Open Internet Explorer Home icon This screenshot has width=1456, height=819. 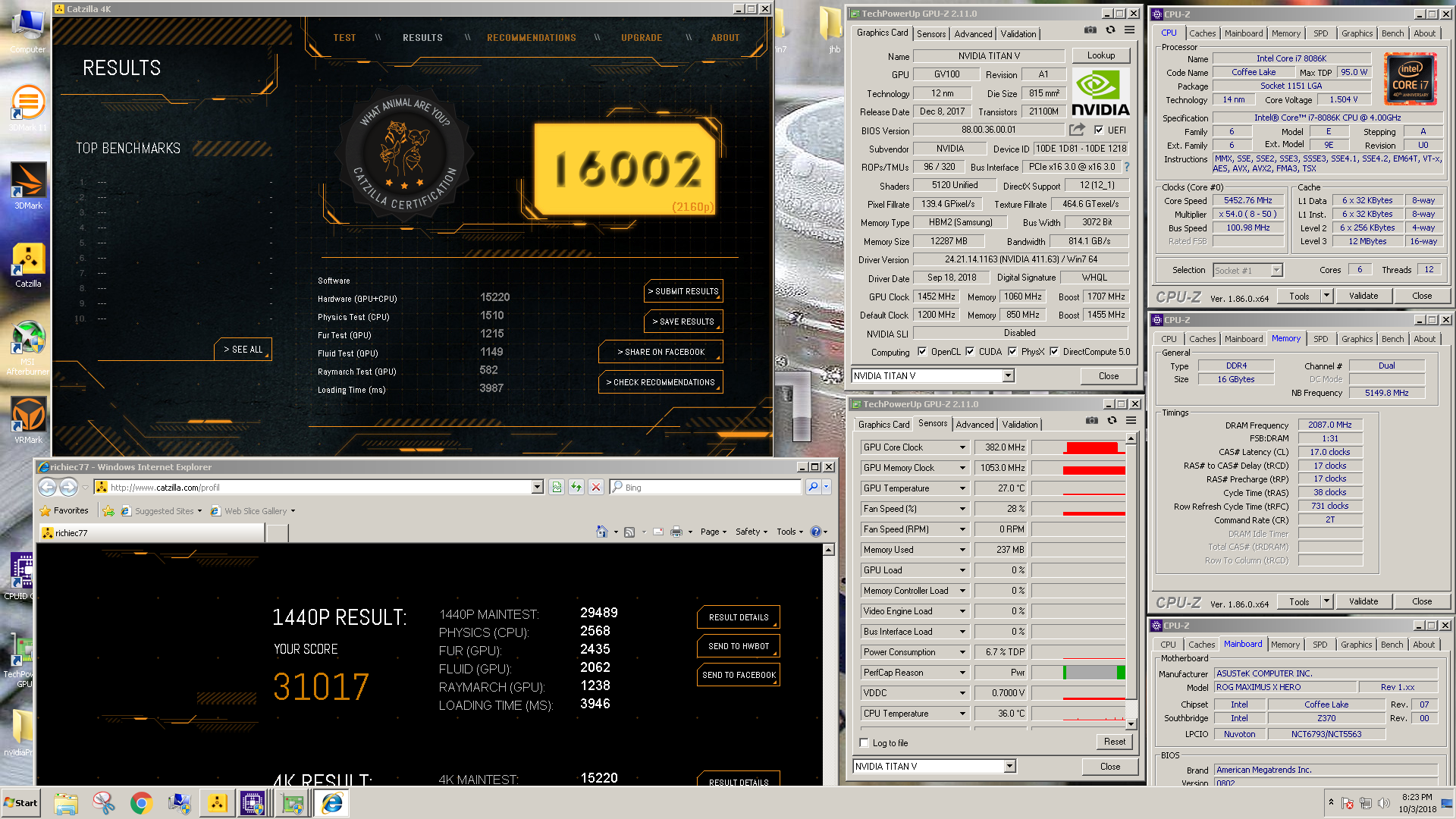[602, 532]
